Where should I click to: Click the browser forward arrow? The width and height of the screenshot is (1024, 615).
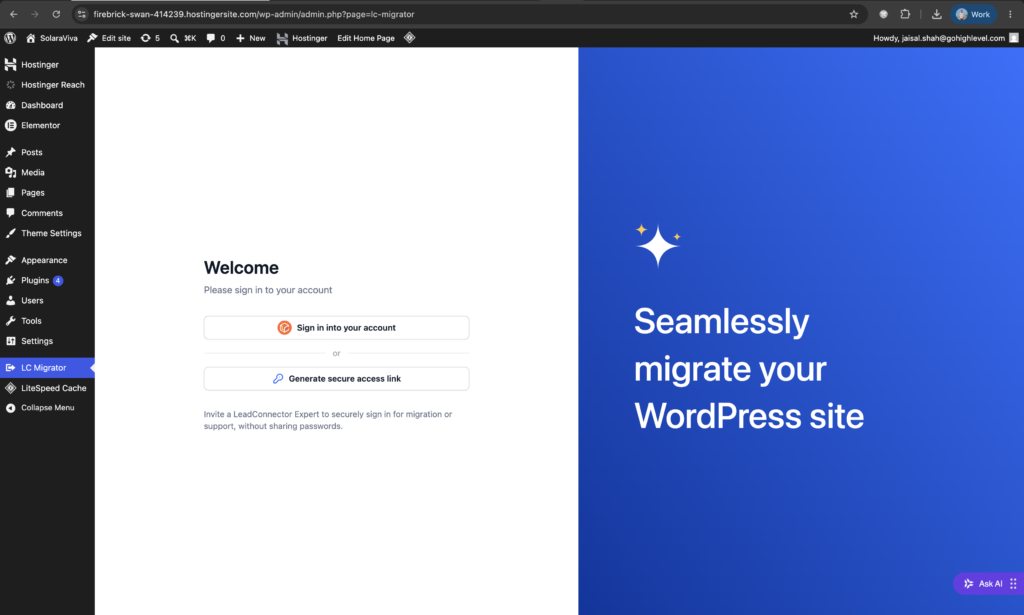tap(35, 14)
